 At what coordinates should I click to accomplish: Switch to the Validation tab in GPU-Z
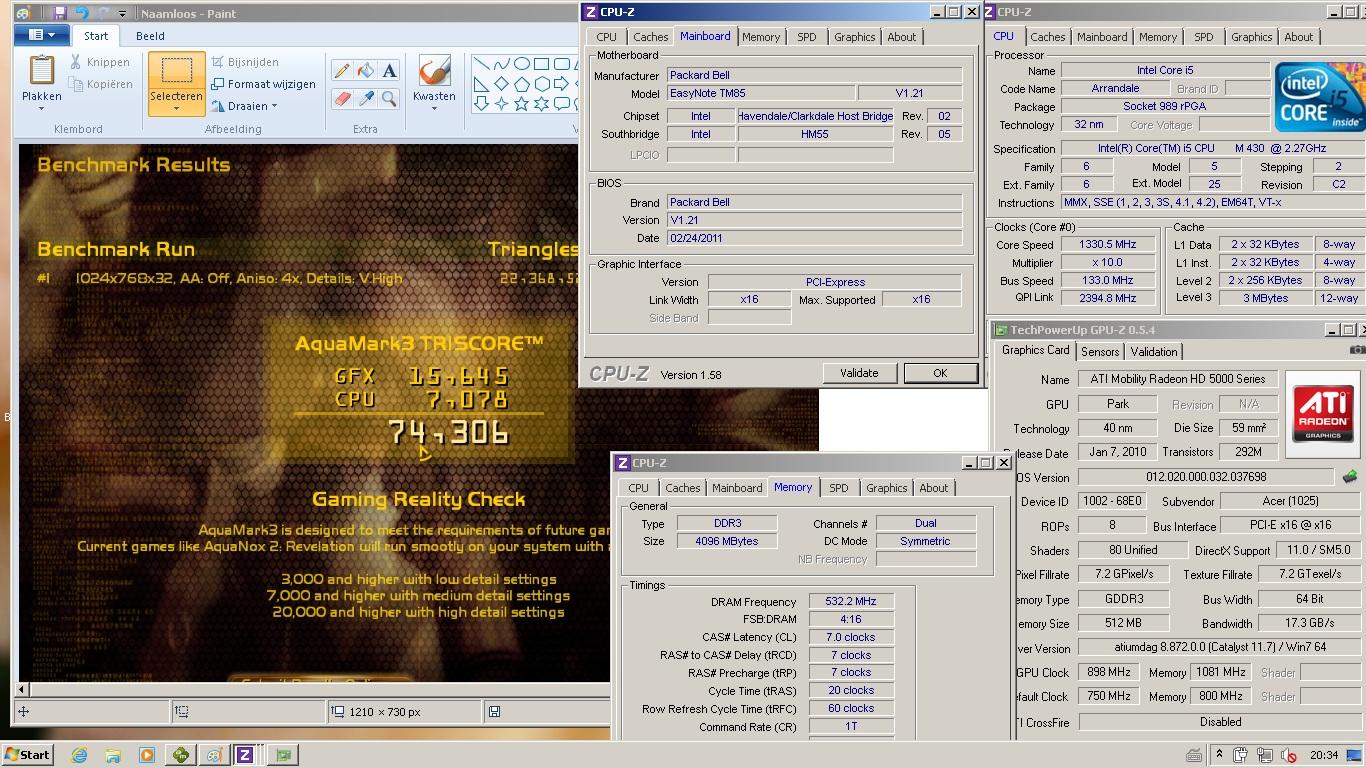click(1153, 352)
